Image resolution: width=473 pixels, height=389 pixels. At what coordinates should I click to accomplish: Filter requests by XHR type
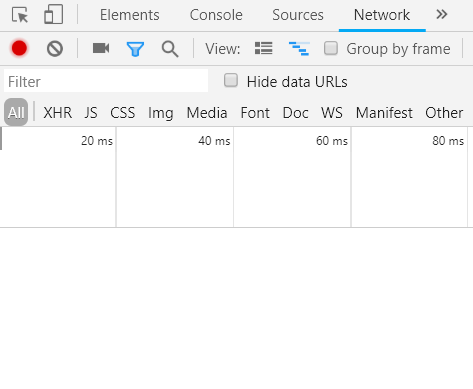58,113
